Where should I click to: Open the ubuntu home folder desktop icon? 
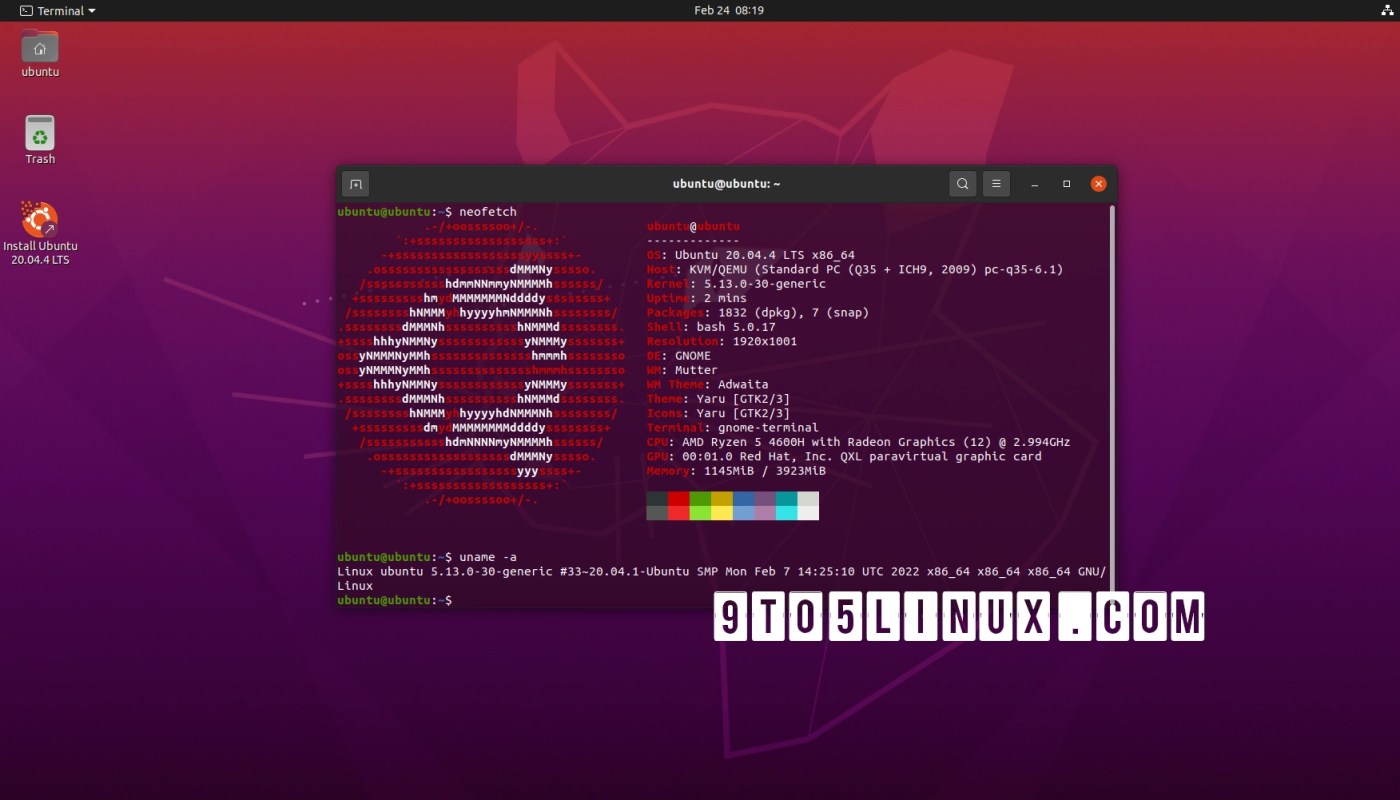tap(40, 54)
